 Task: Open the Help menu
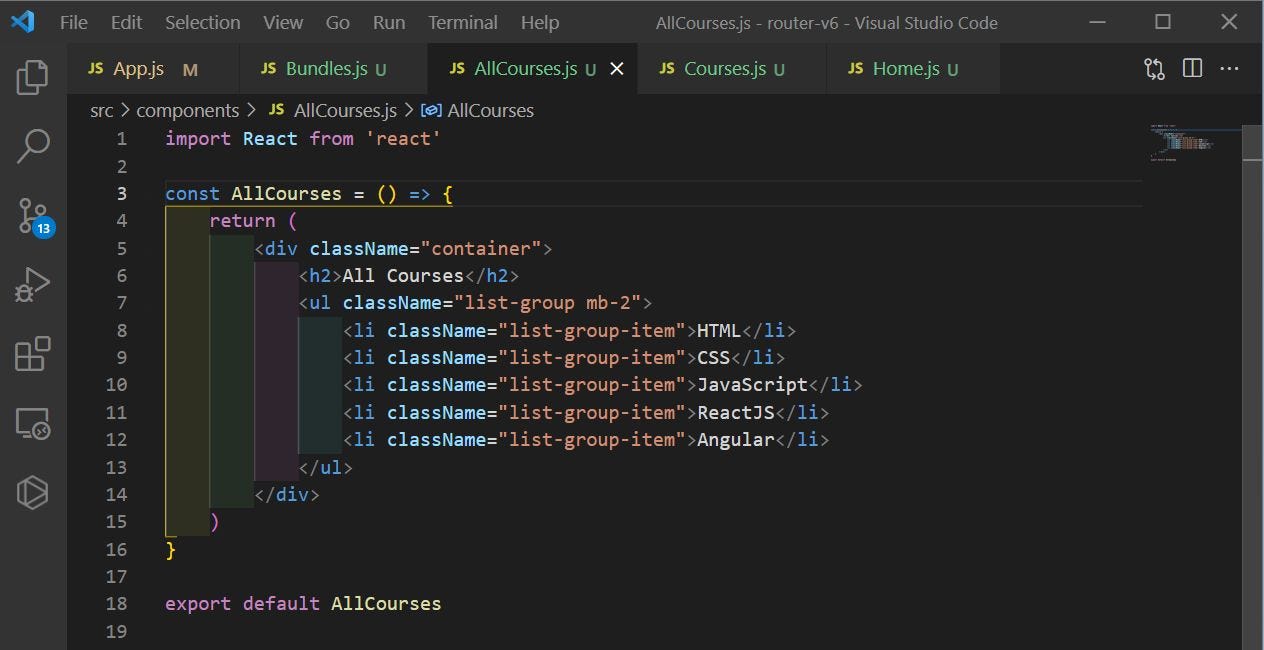(540, 22)
